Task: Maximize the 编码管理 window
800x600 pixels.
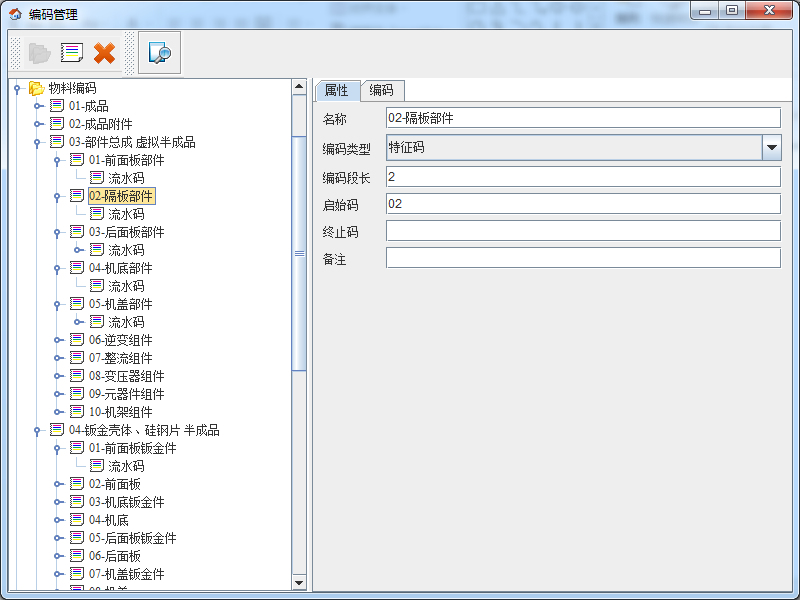Action: (x=732, y=10)
